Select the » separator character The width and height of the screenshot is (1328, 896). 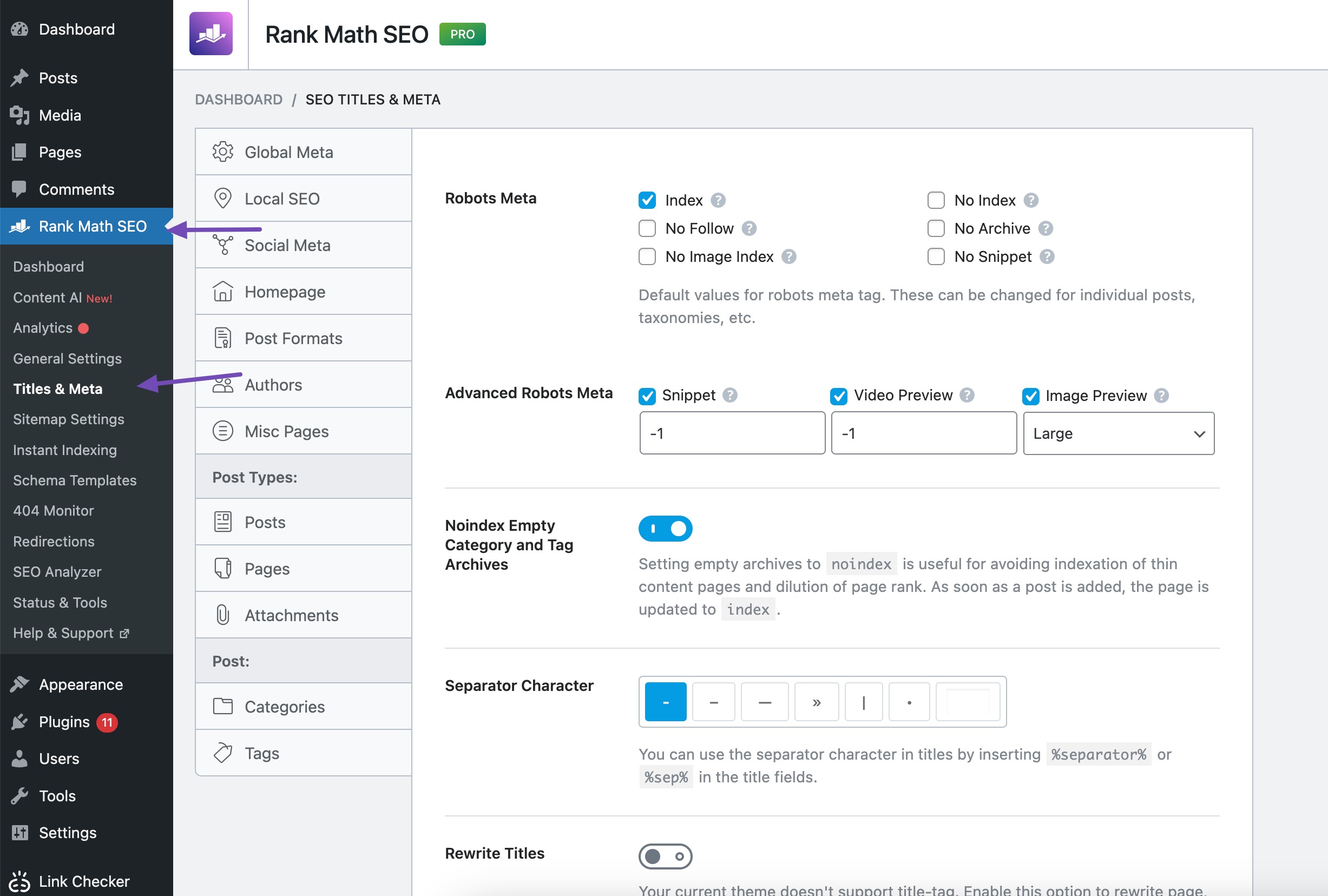click(817, 702)
